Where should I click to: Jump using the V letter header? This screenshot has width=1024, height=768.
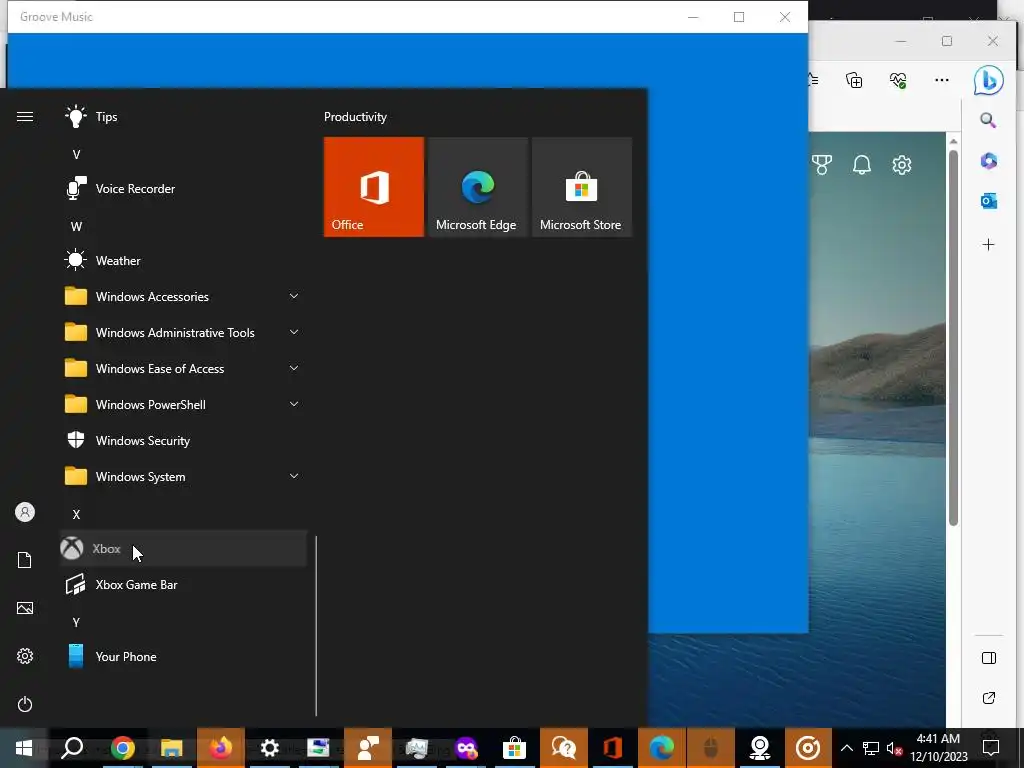(76, 155)
